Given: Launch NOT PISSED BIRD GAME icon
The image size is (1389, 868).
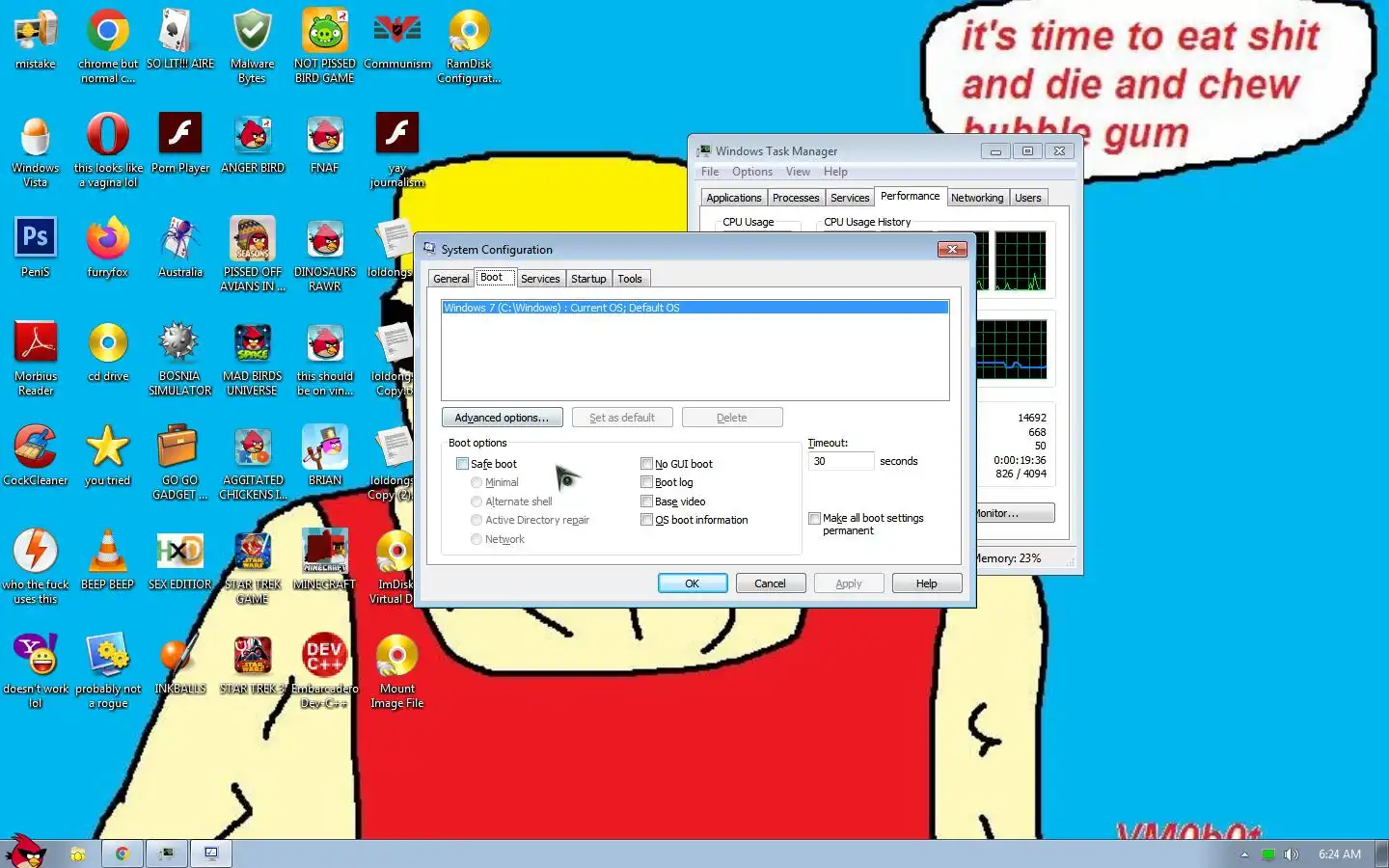Looking at the screenshot, I should point(325,46).
